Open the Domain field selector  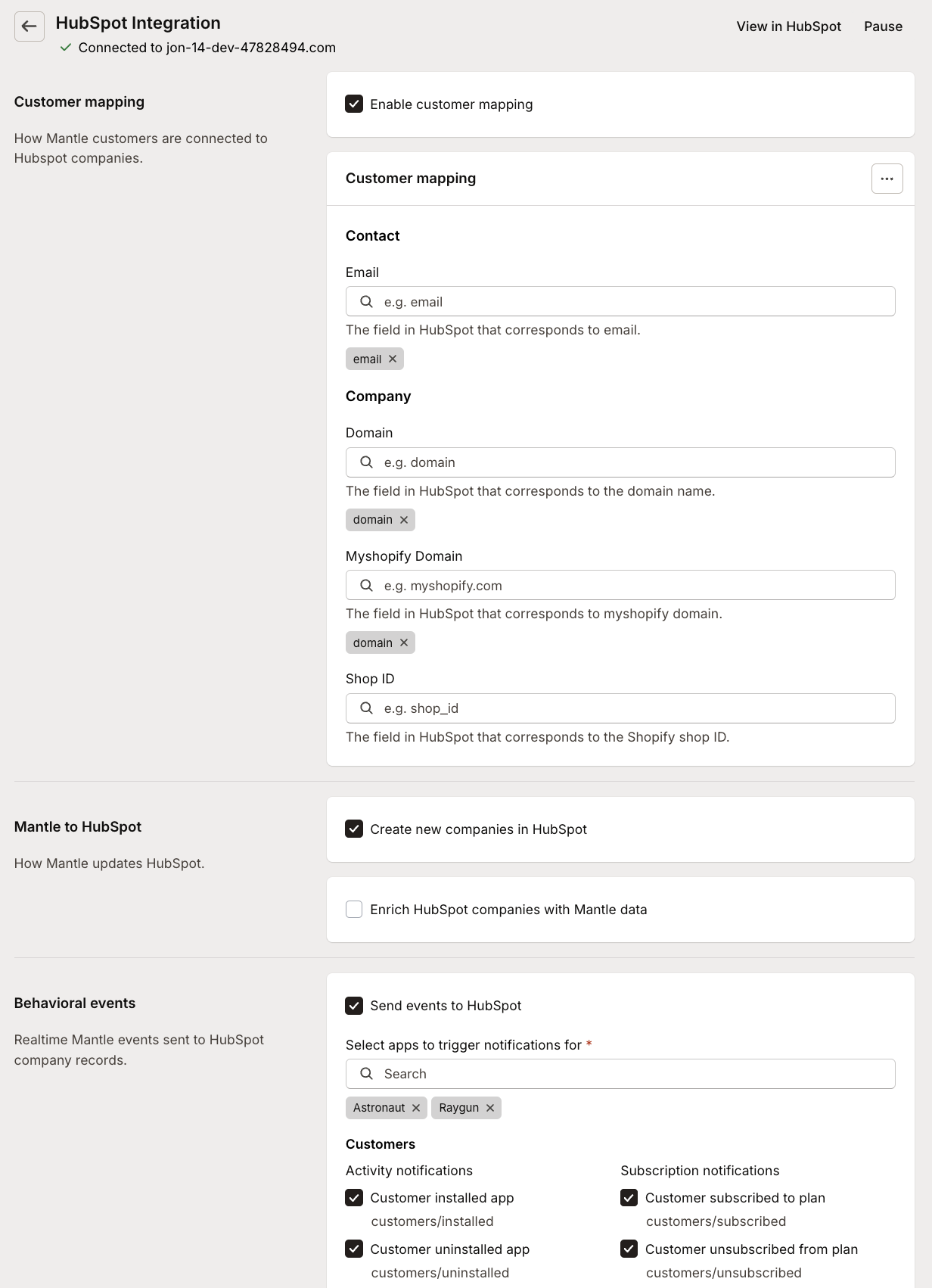click(620, 462)
